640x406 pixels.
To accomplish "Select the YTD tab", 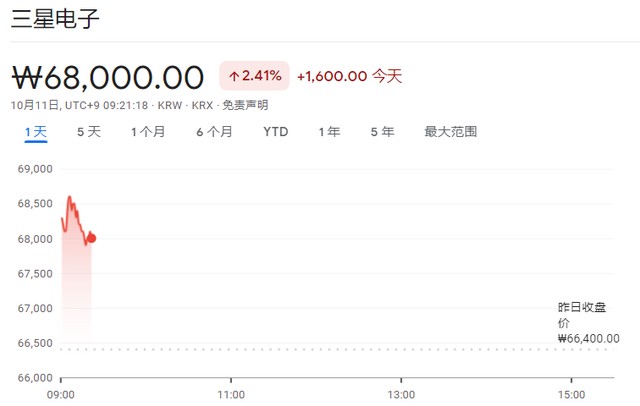I will point(276,131).
